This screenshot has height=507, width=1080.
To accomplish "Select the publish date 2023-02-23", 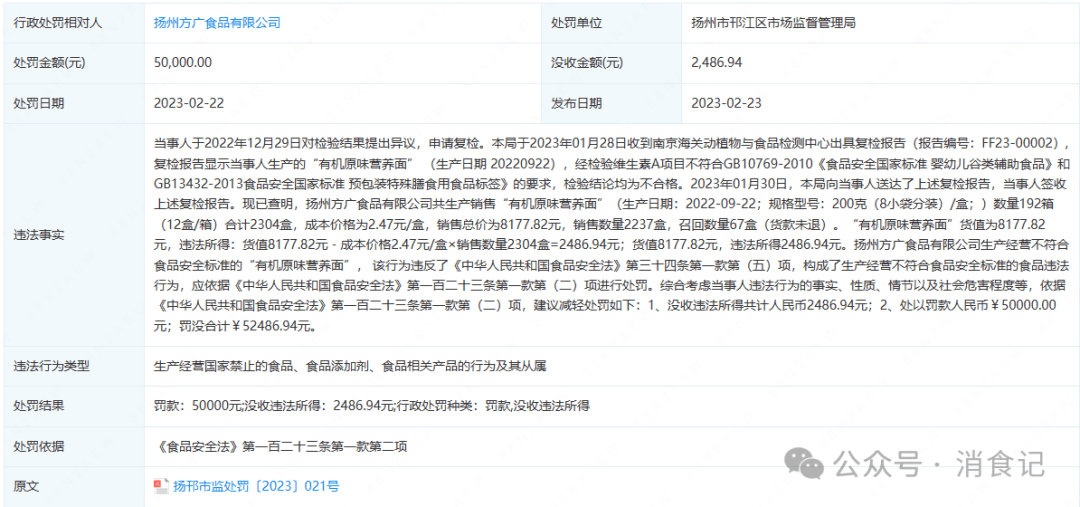I will [x=727, y=102].
